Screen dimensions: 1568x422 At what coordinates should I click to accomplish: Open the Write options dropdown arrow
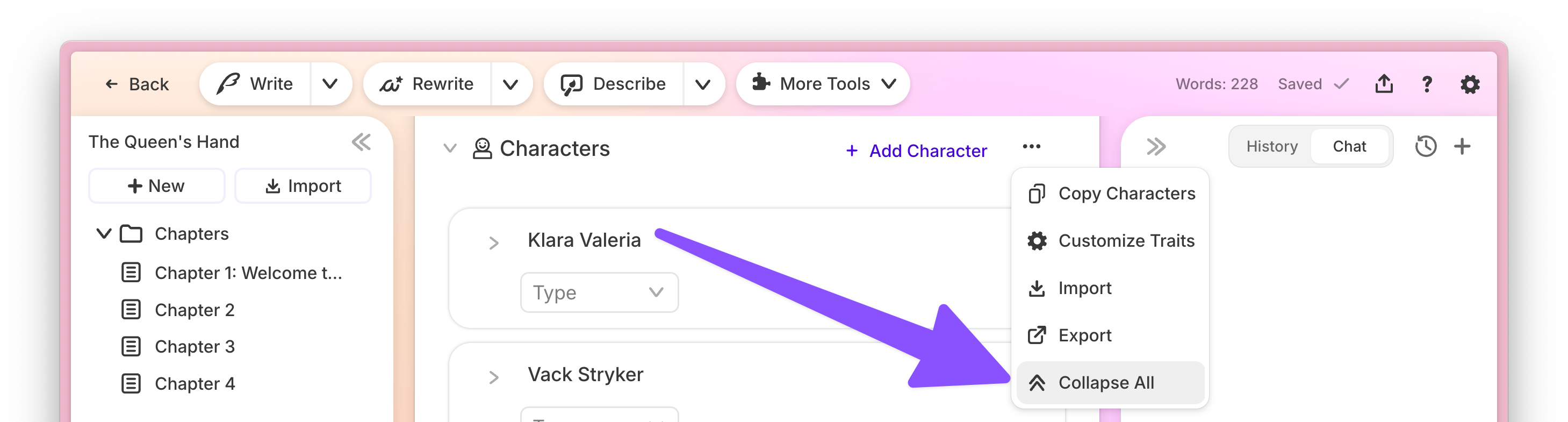pyautogui.click(x=330, y=84)
